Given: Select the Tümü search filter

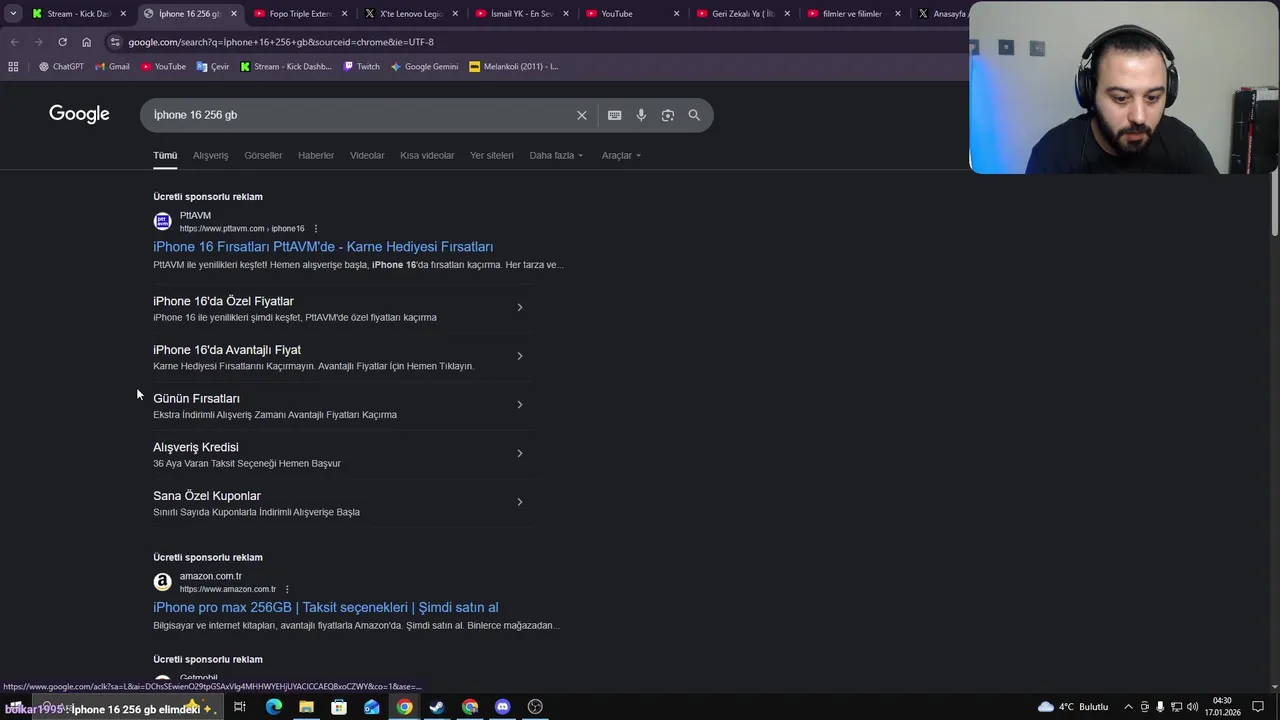Looking at the screenshot, I should pyautogui.click(x=165, y=155).
